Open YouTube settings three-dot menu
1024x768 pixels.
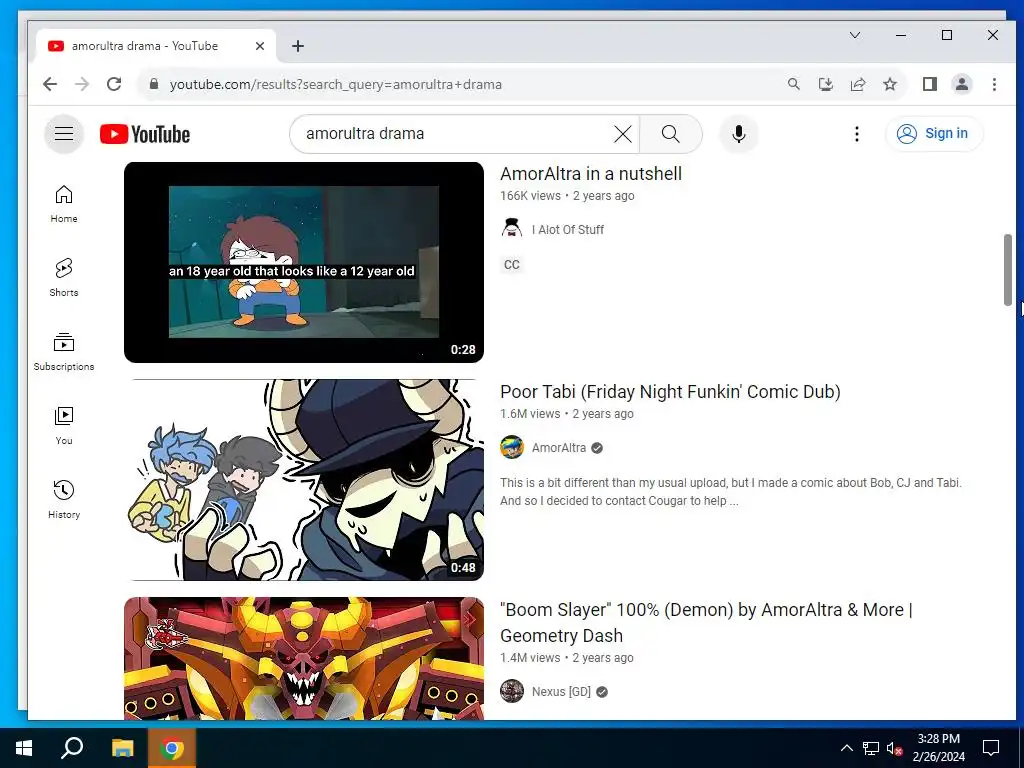point(857,134)
